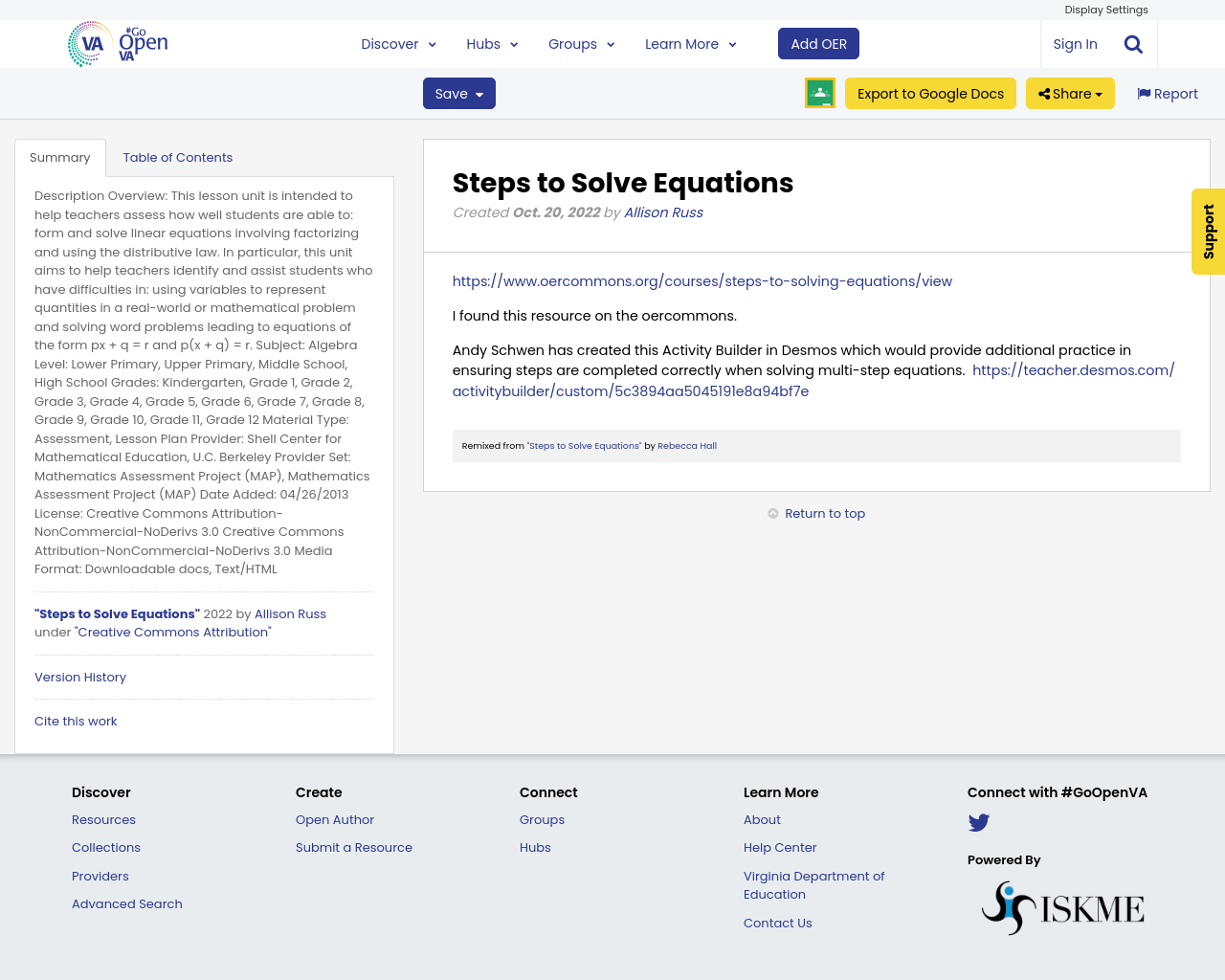Click Display Settings at the top
The image size is (1225, 980).
tap(1105, 9)
